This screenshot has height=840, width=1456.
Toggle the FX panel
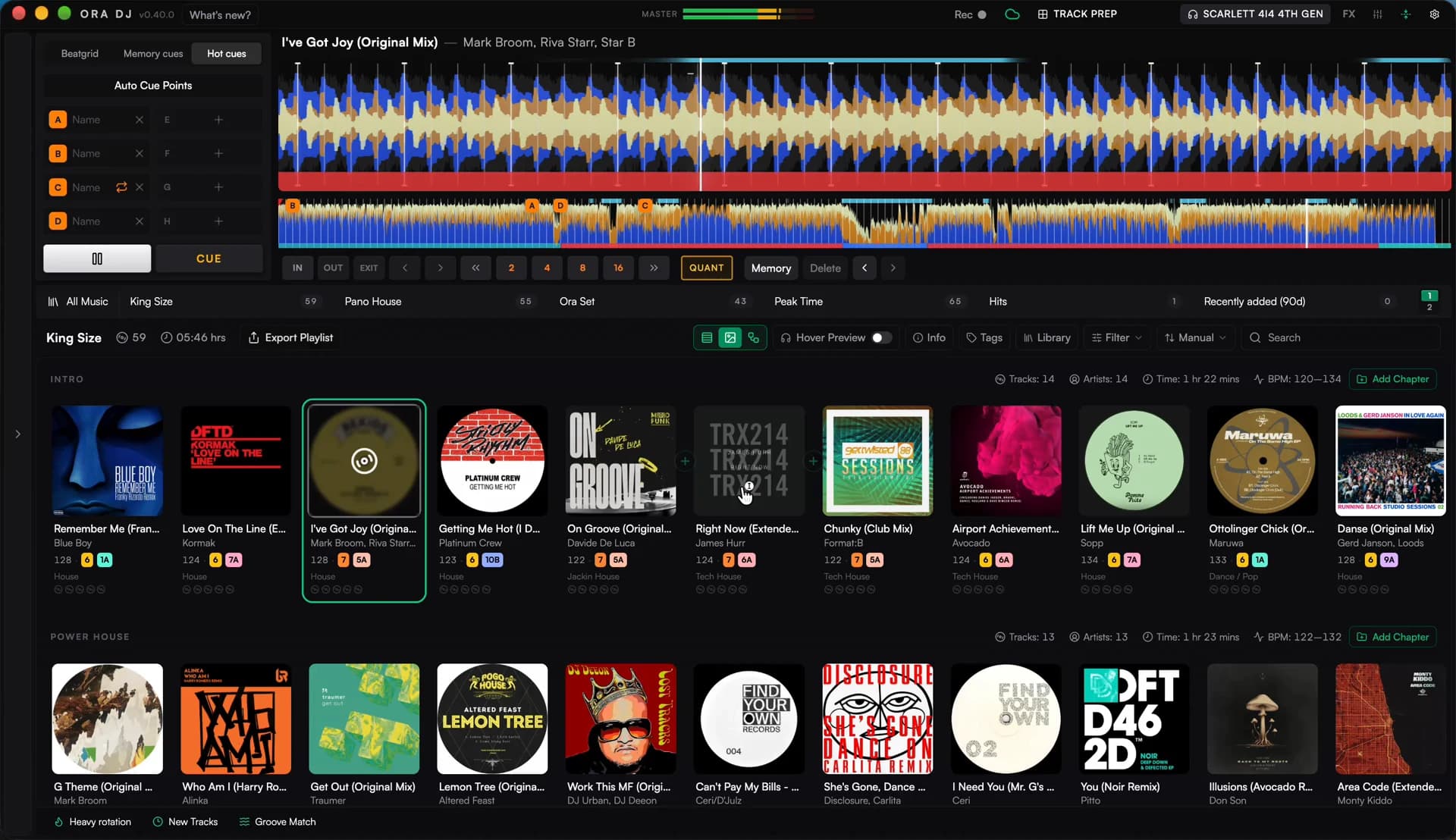pyautogui.click(x=1348, y=14)
